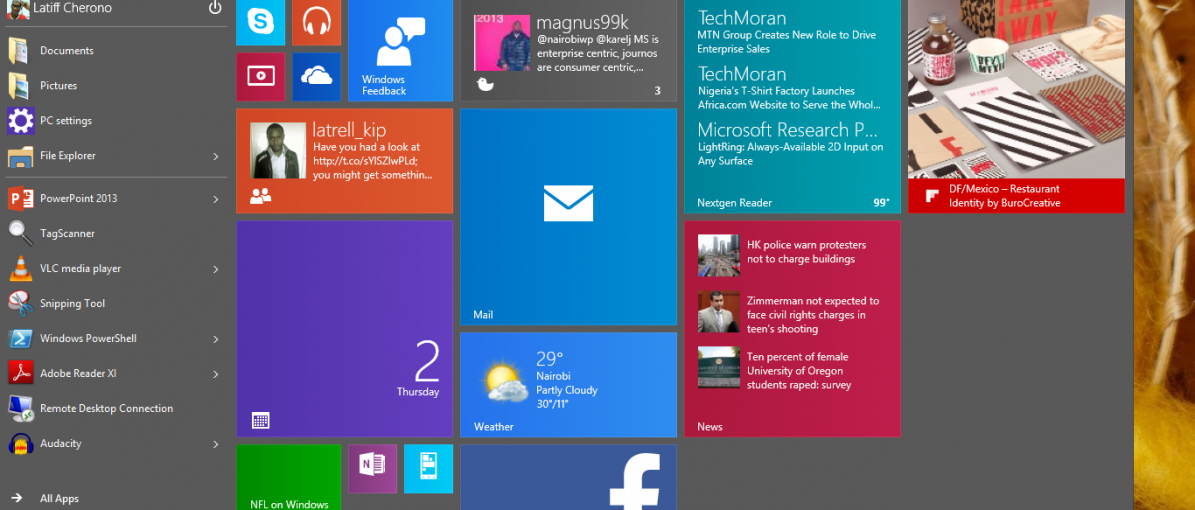The image size is (1195, 510).
Task: Open the Calendar tile showing Thursday 2
Action: (x=344, y=329)
